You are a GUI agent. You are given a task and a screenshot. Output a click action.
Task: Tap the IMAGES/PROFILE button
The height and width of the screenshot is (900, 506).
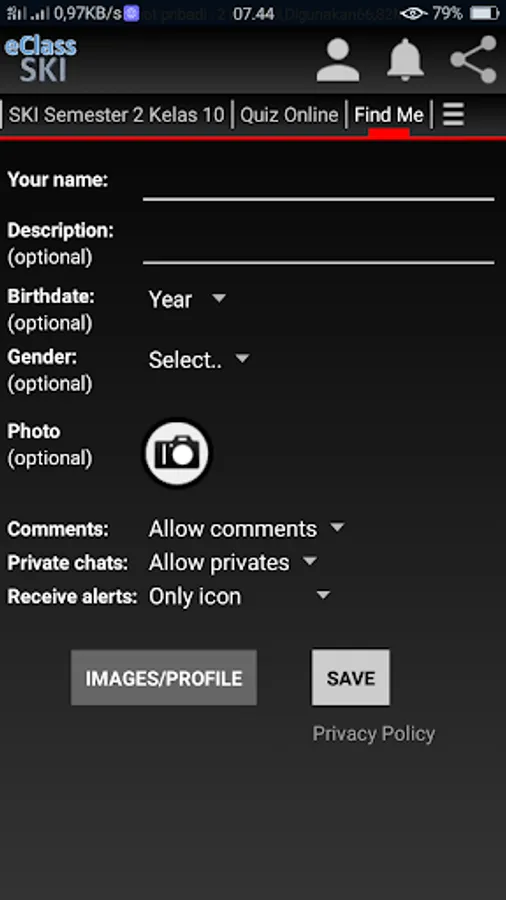(164, 678)
